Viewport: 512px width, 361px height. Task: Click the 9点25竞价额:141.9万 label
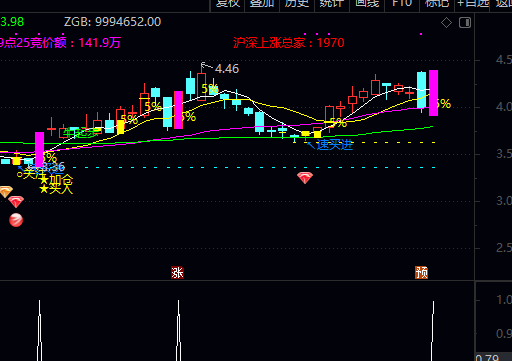(60, 43)
